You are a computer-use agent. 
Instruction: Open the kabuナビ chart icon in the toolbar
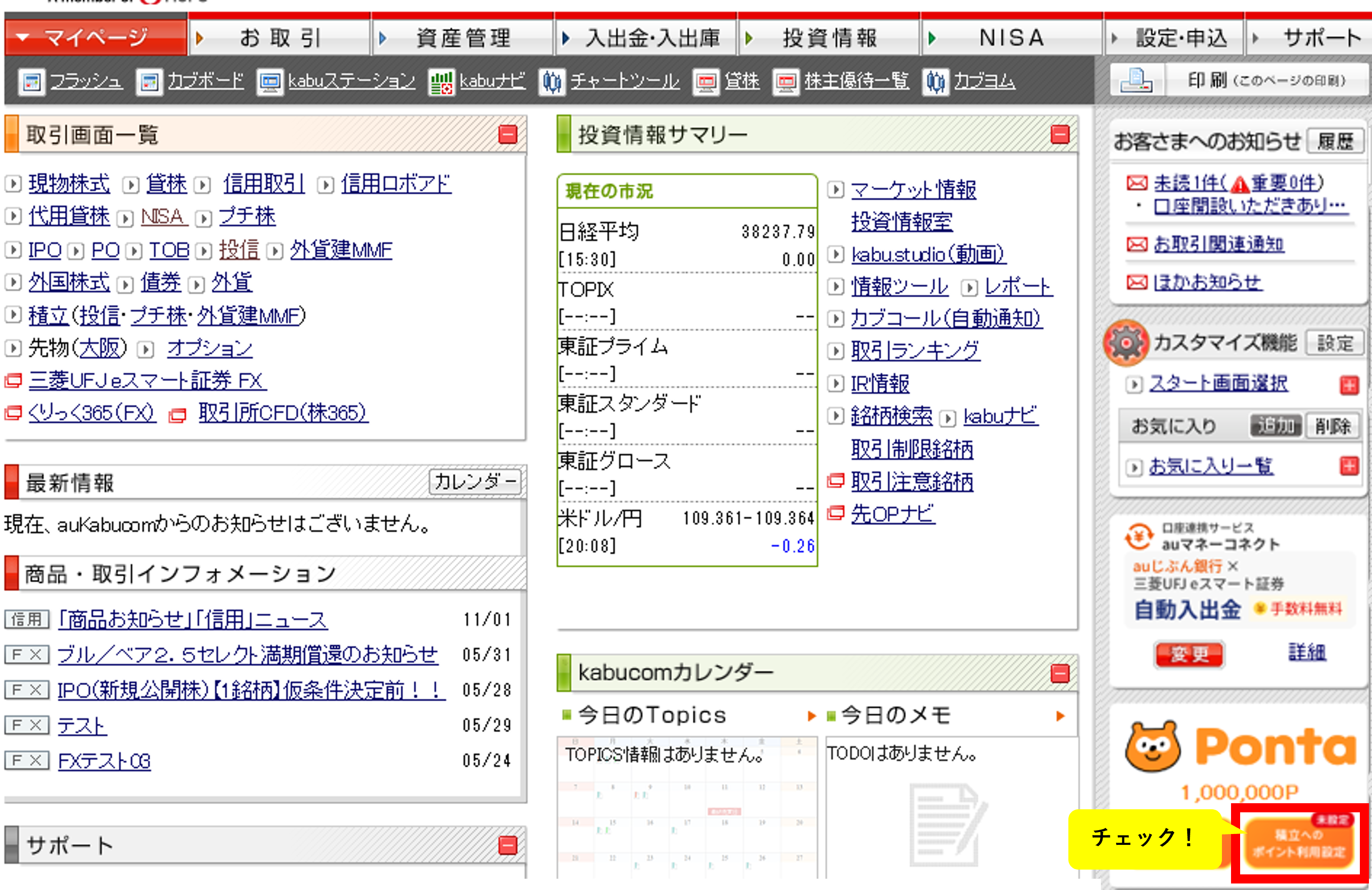441,82
